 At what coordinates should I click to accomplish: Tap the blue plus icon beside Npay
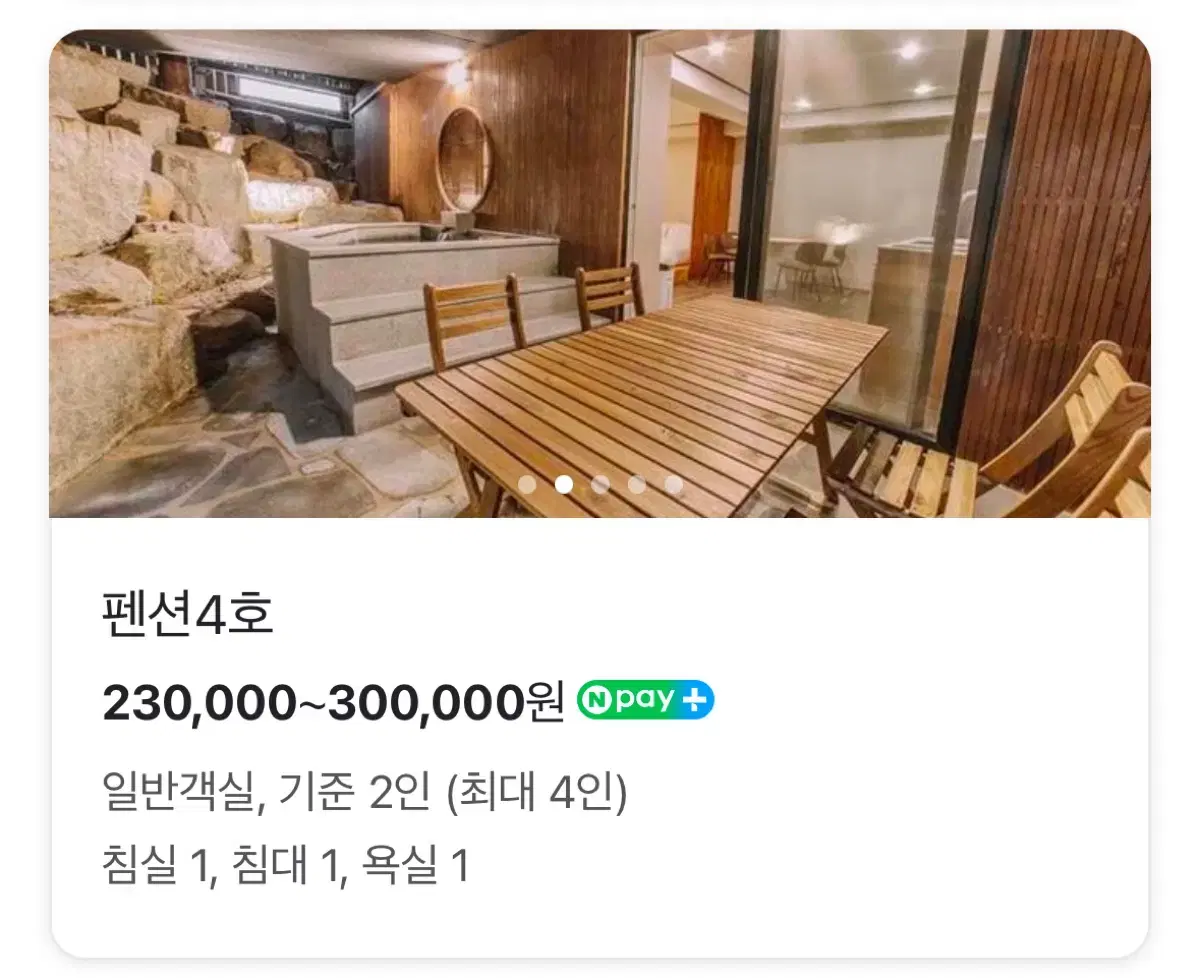click(x=697, y=700)
